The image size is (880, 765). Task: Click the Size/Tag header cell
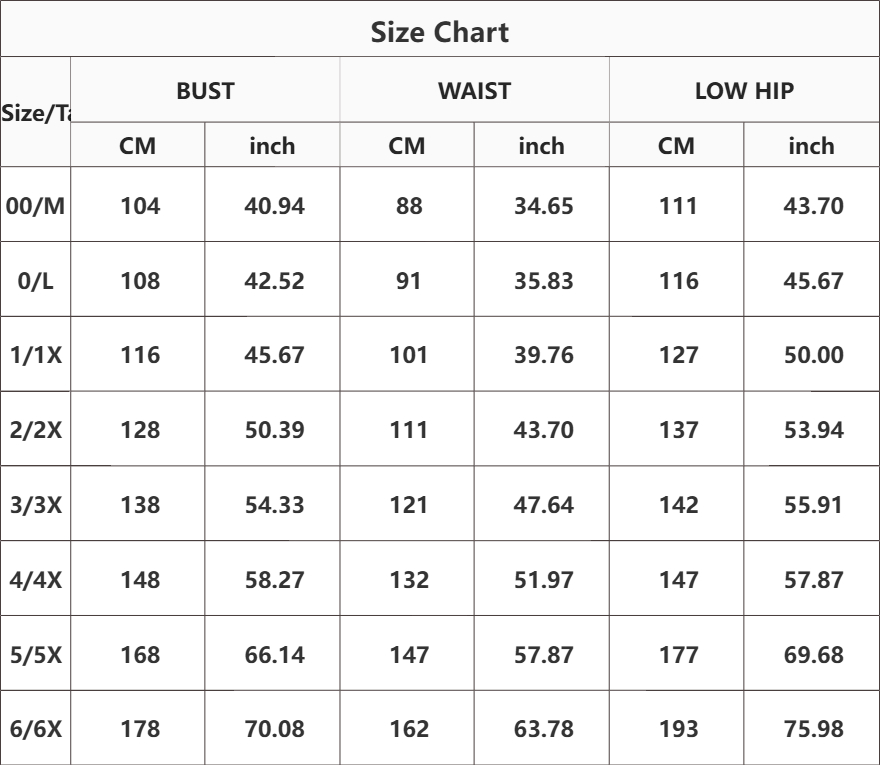click(36, 113)
